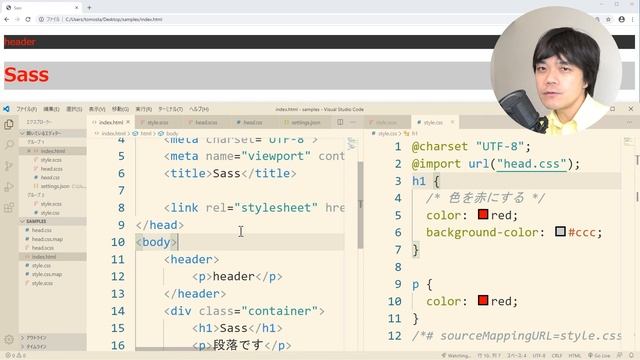
Task: Click the Spaces indentation status item
Action: pos(517,356)
